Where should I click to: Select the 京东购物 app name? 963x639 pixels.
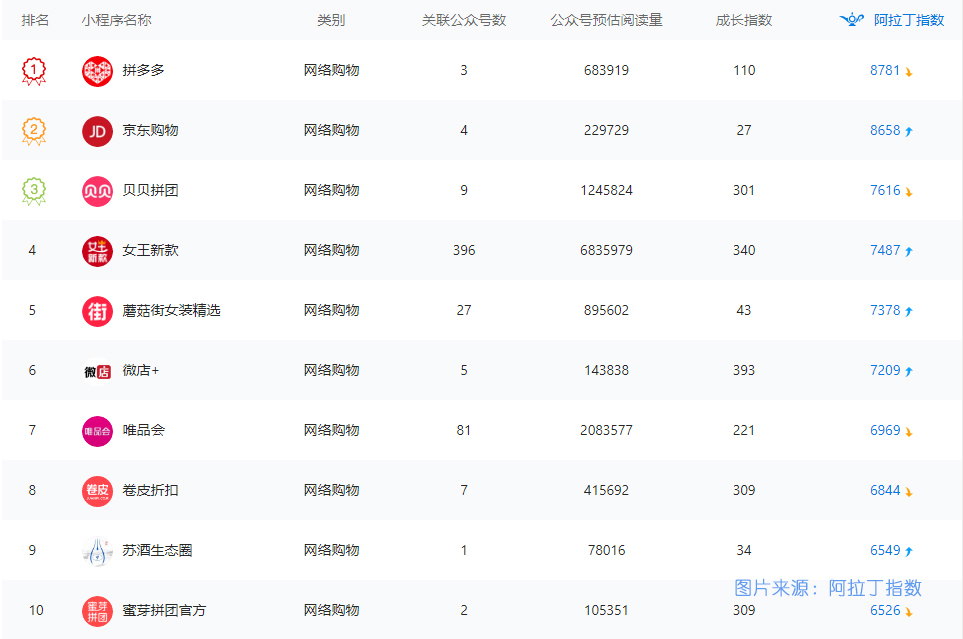[150, 130]
